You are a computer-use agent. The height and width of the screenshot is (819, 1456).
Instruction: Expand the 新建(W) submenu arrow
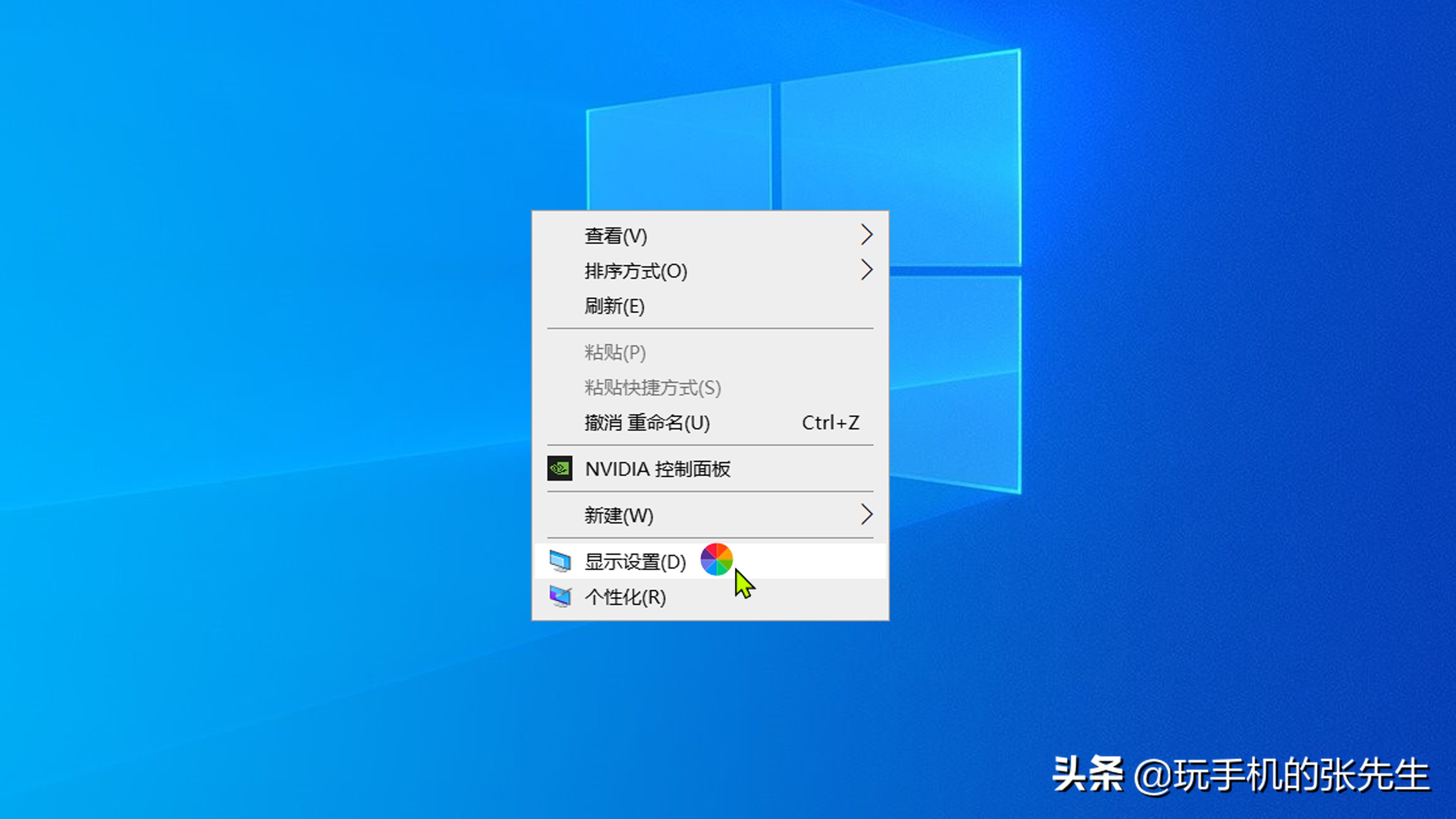point(866,514)
